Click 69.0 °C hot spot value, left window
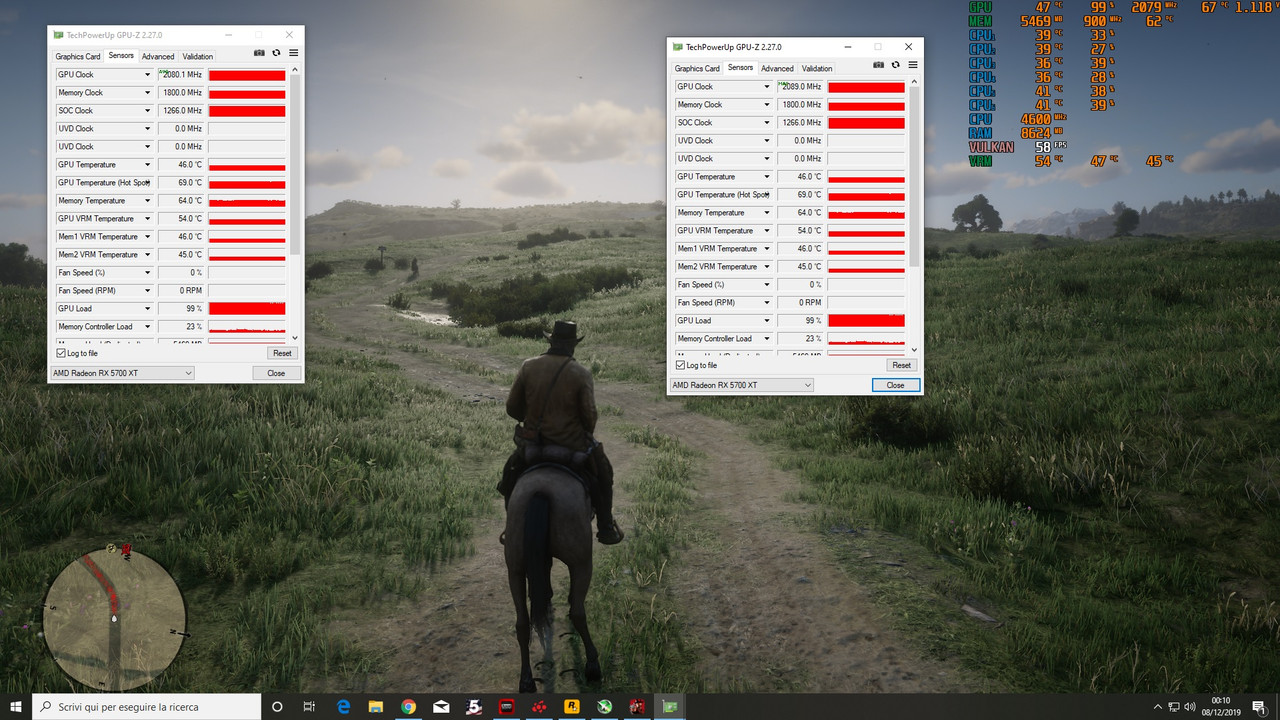Screen dimensions: 1280x720 (x=182, y=183)
